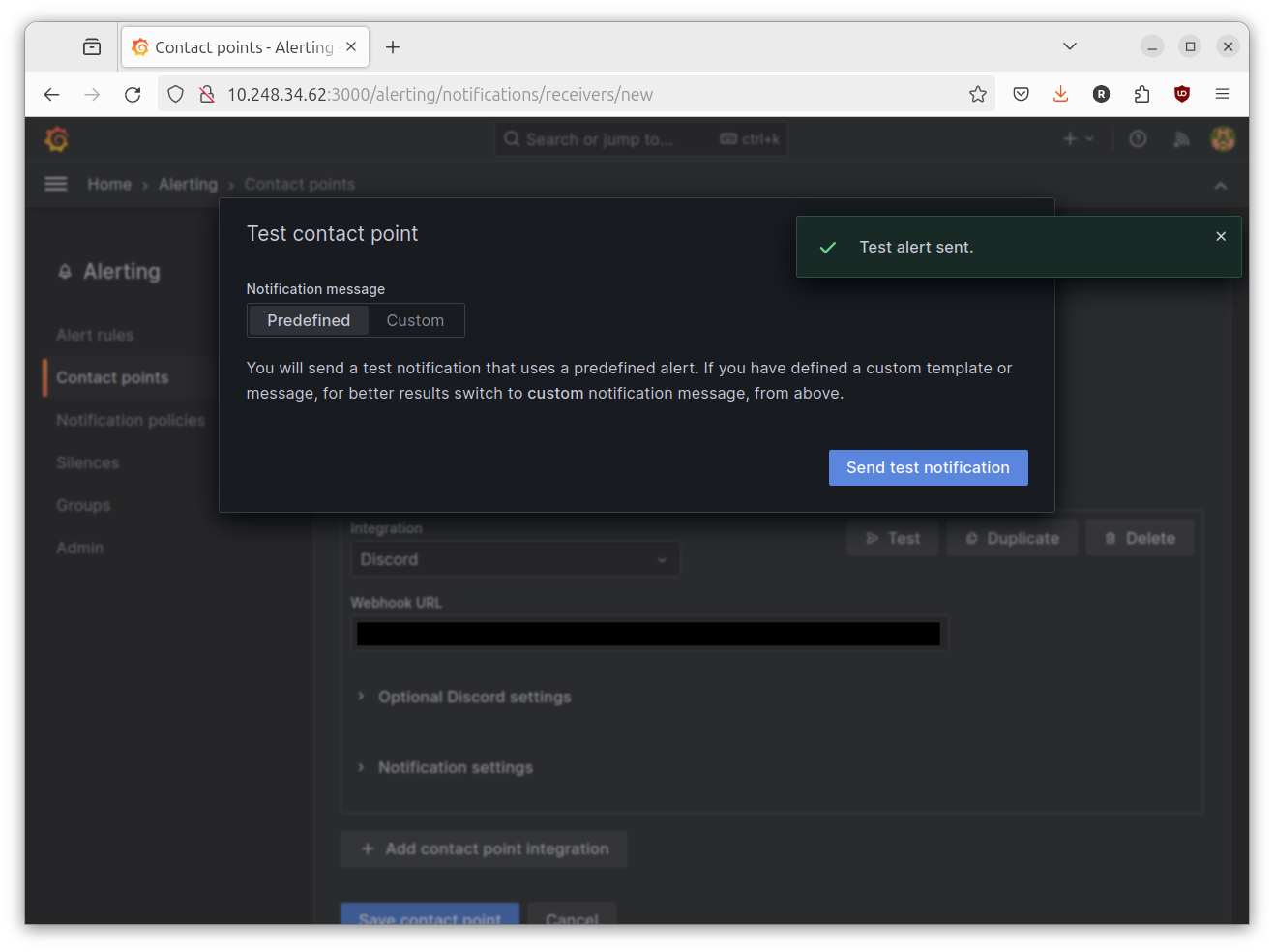Open the Firefox View recent browsing icon

tap(92, 46)
